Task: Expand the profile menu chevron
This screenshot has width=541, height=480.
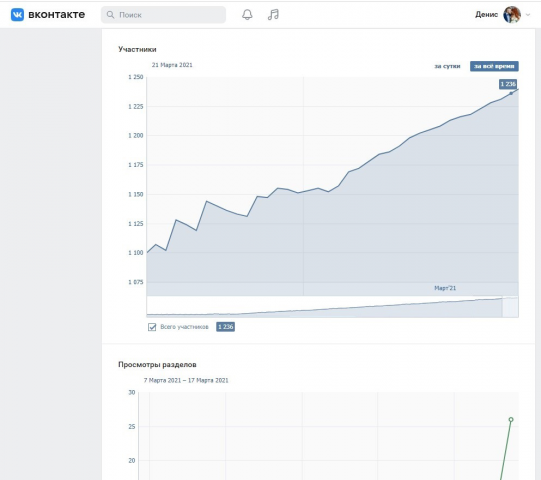Action: coord(528,14)
